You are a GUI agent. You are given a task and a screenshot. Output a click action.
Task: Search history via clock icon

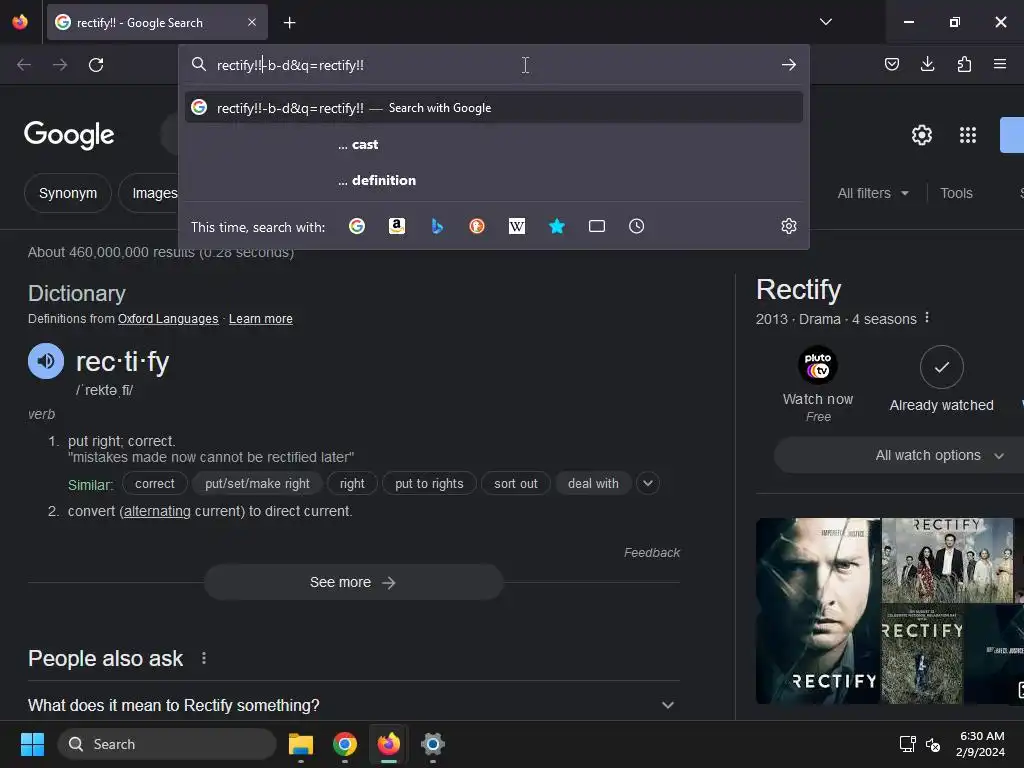coord(637,226)
